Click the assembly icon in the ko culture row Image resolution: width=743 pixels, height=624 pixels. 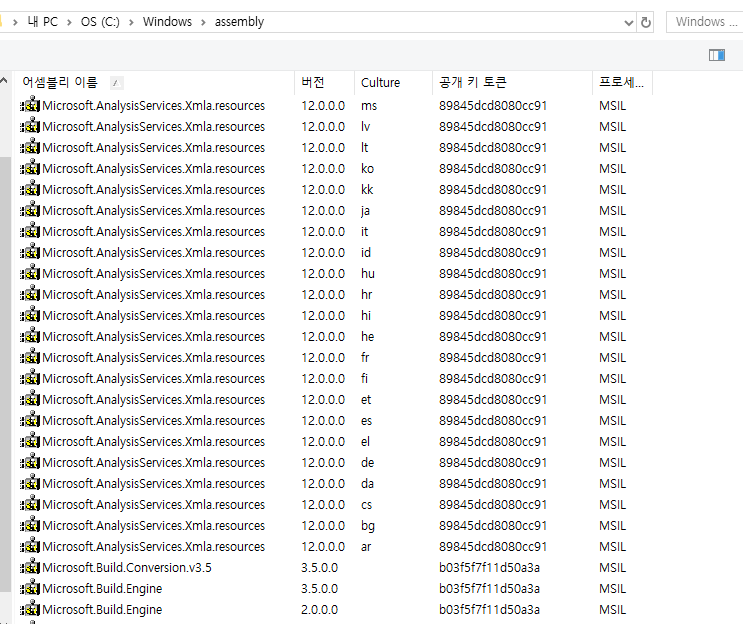pos(30,168)
